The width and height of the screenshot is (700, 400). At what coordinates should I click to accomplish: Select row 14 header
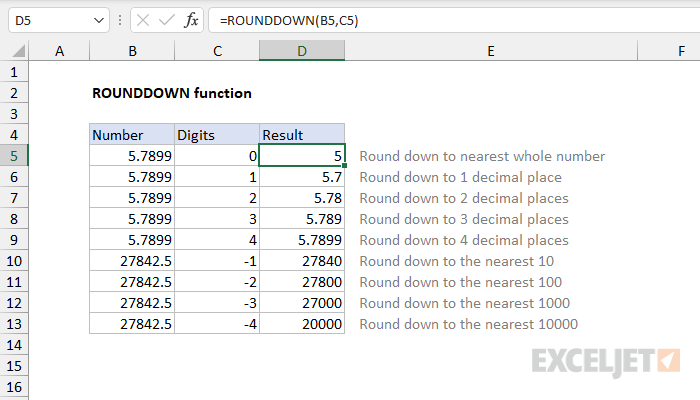point(14,345)
